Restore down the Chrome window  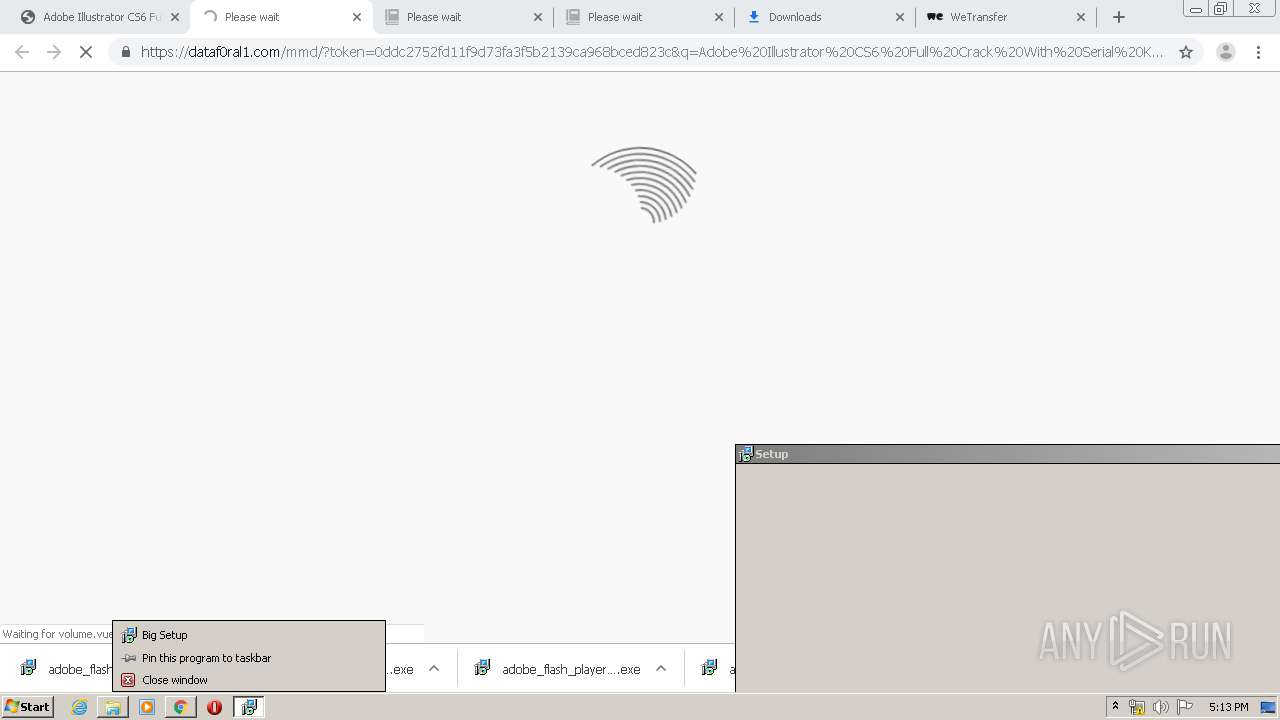[1221, 9]
